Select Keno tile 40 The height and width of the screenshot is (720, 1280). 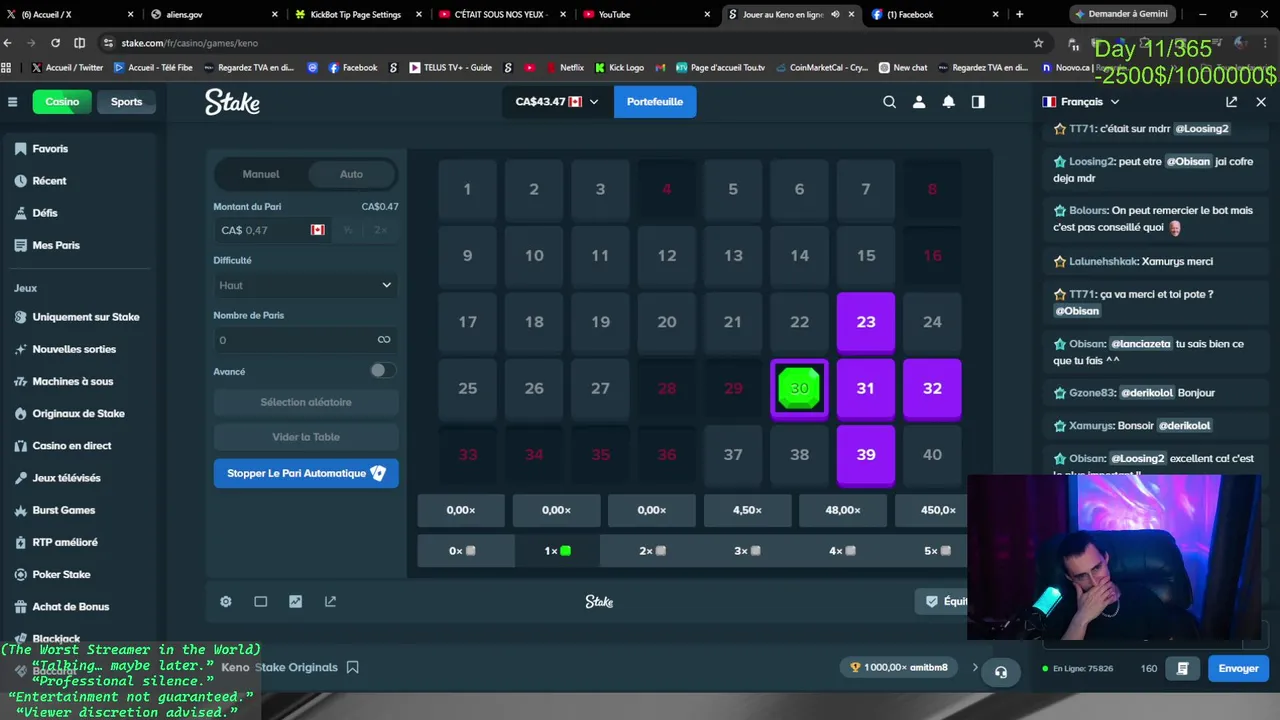click(932, 455)
